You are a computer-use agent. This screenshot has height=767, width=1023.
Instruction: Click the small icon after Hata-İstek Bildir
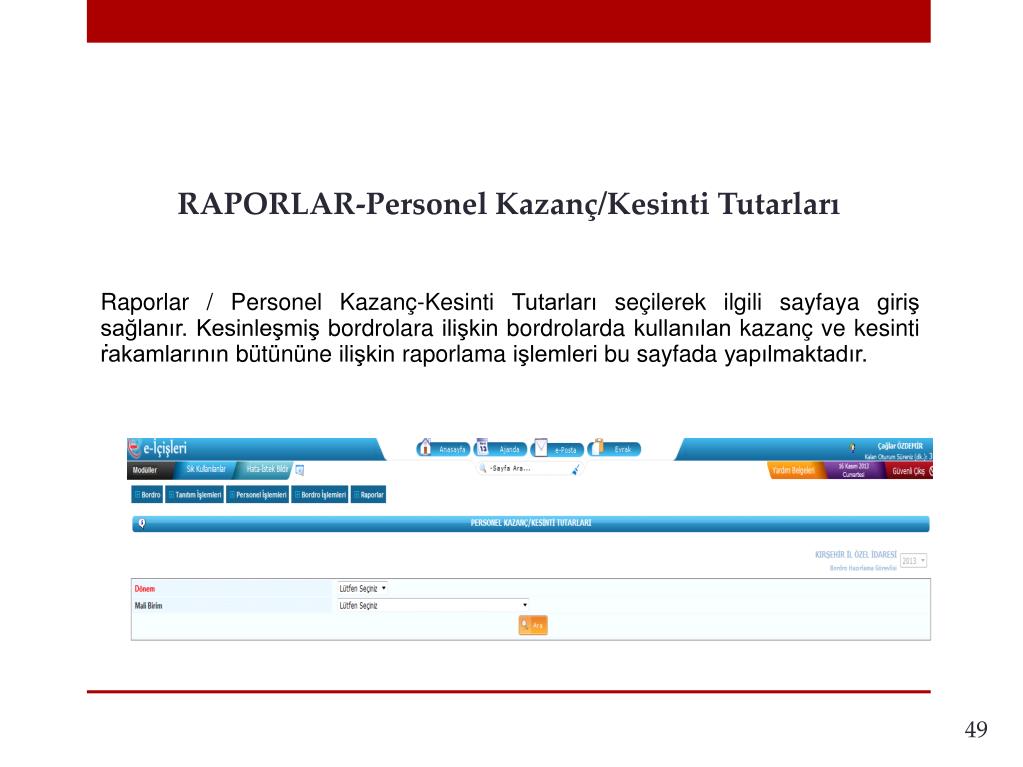299,470
